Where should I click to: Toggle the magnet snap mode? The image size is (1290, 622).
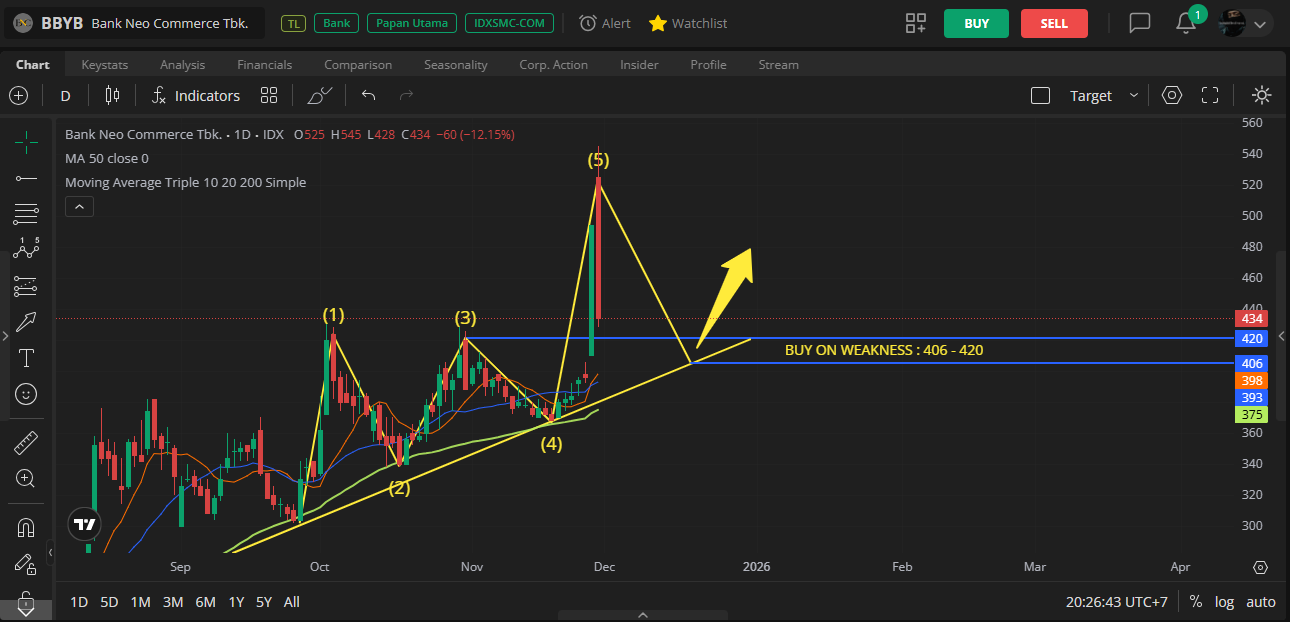point(26,527)
